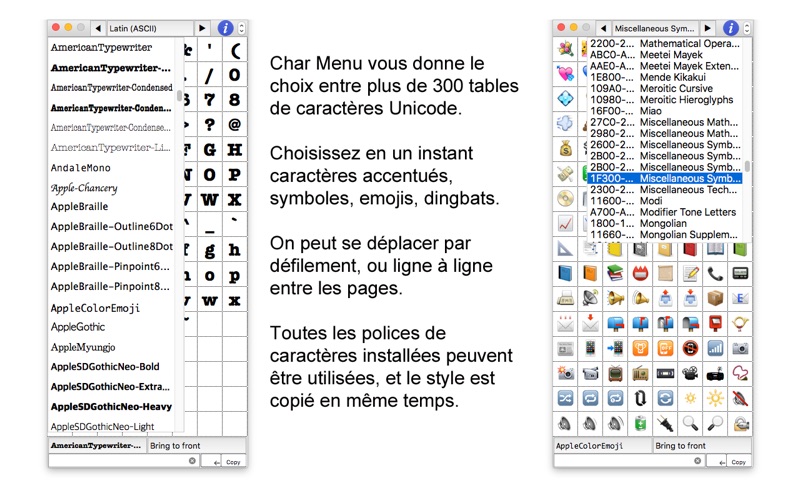Click the camera with flash emoji
Viewport: 800px width, 500px height.
coord(565,373)
